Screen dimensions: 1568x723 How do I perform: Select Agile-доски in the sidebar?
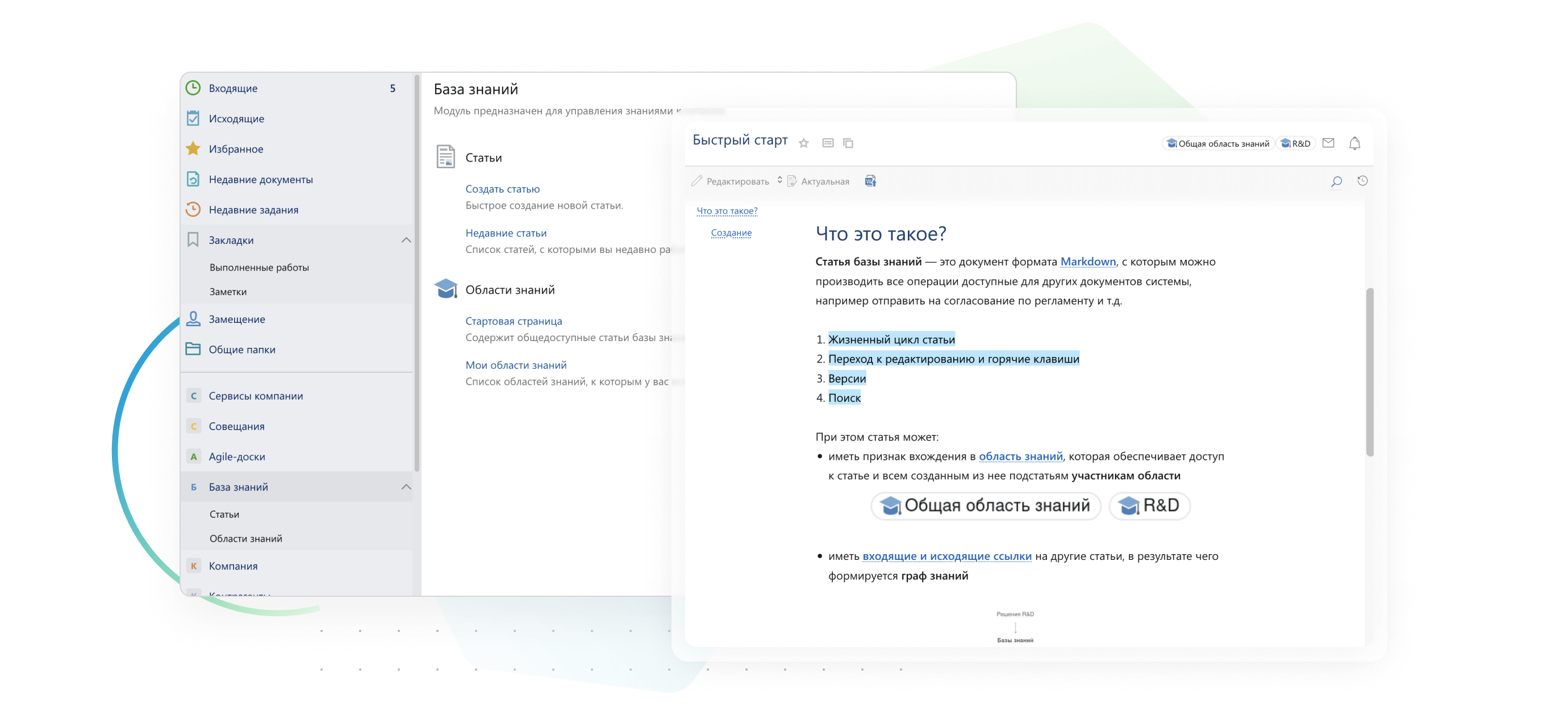[237, 456]
